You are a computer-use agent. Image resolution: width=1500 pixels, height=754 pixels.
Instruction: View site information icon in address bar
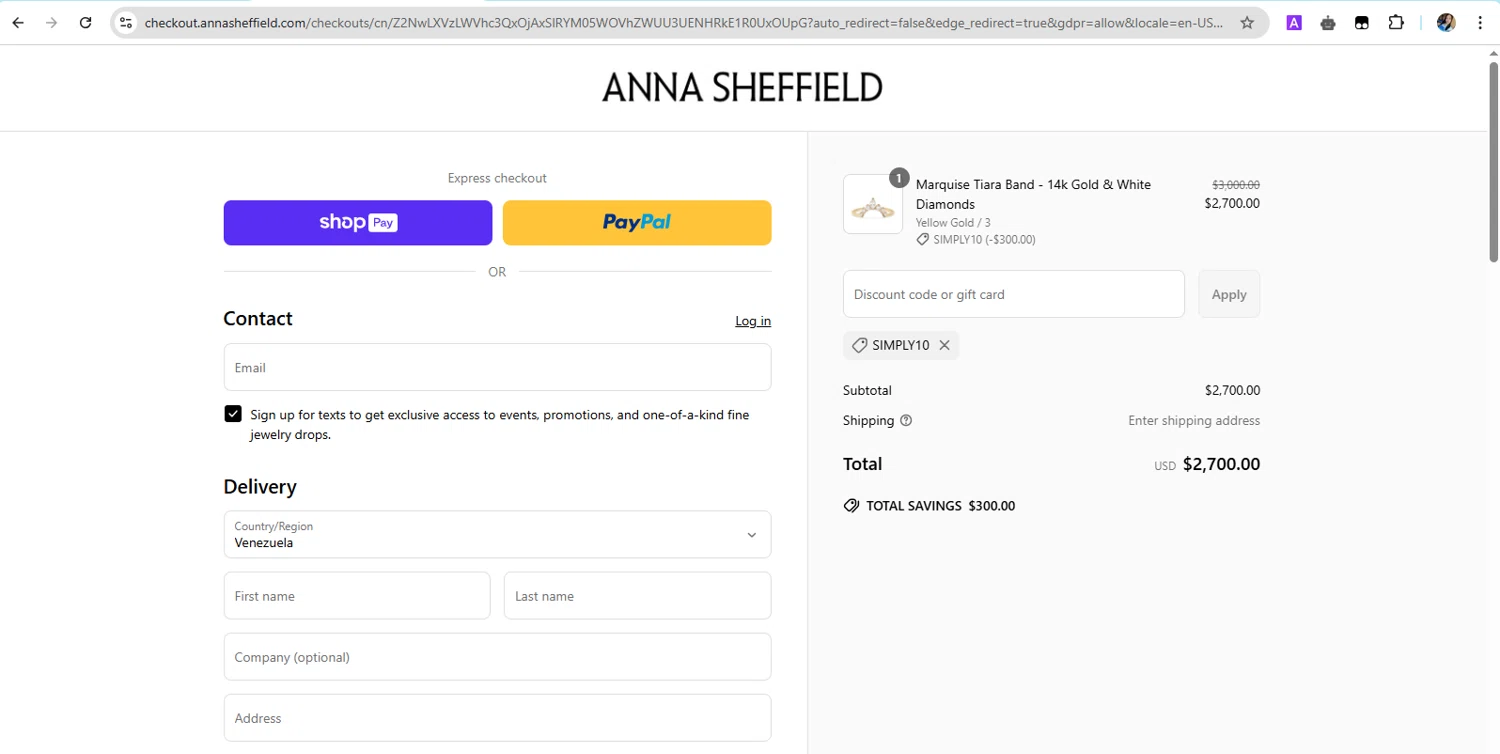pos(126,23)
